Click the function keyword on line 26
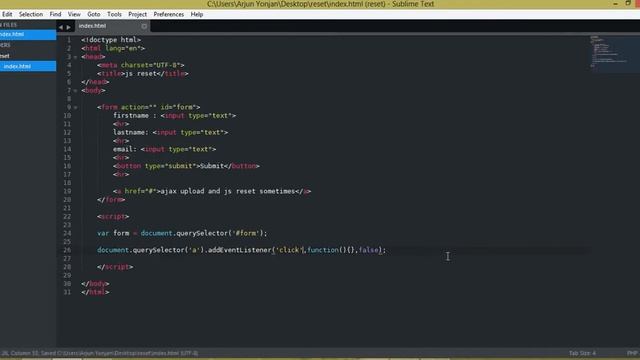This screenshot has height=360, width=640. pos(323,250)
